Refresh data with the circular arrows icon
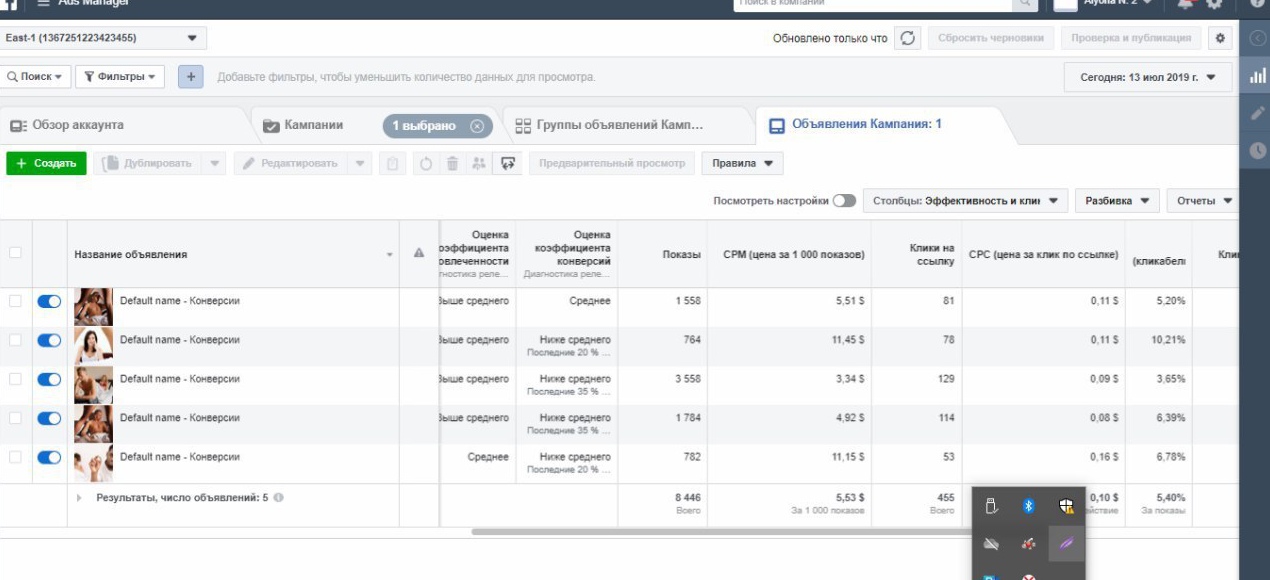1270x580 pixels. click(x=907, y=38)
